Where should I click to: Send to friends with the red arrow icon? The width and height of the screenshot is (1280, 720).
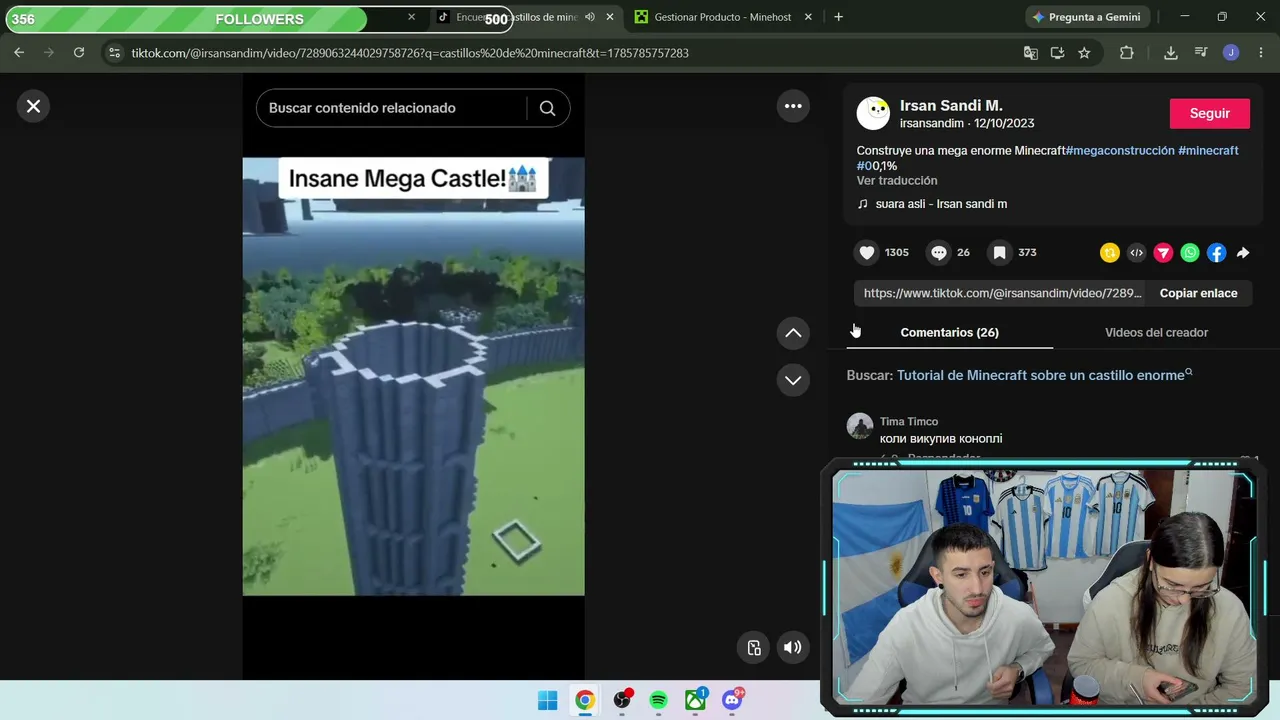click(1163, 253)
